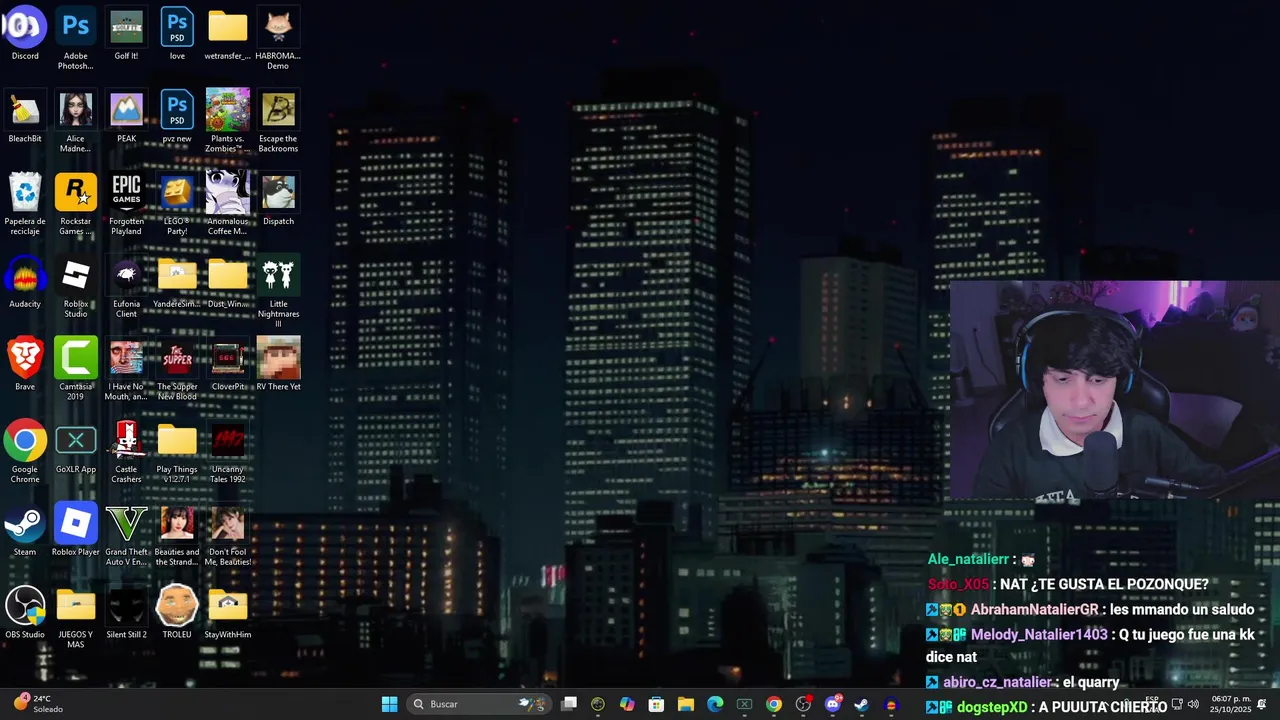Switch to OBS Studio in the taskbar

pos(803,704)
